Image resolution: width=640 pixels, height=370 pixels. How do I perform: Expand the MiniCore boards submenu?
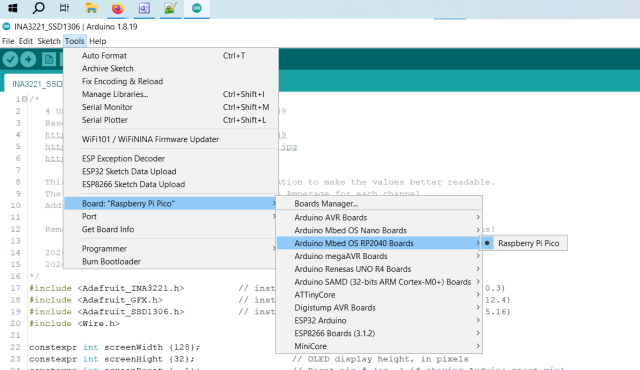click(x=379, y=346)
